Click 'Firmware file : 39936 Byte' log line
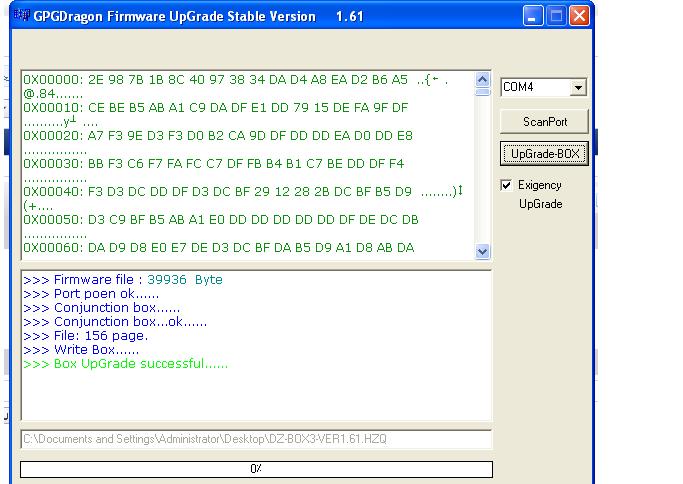The image size is (683, 484). (x=123, y=280)
